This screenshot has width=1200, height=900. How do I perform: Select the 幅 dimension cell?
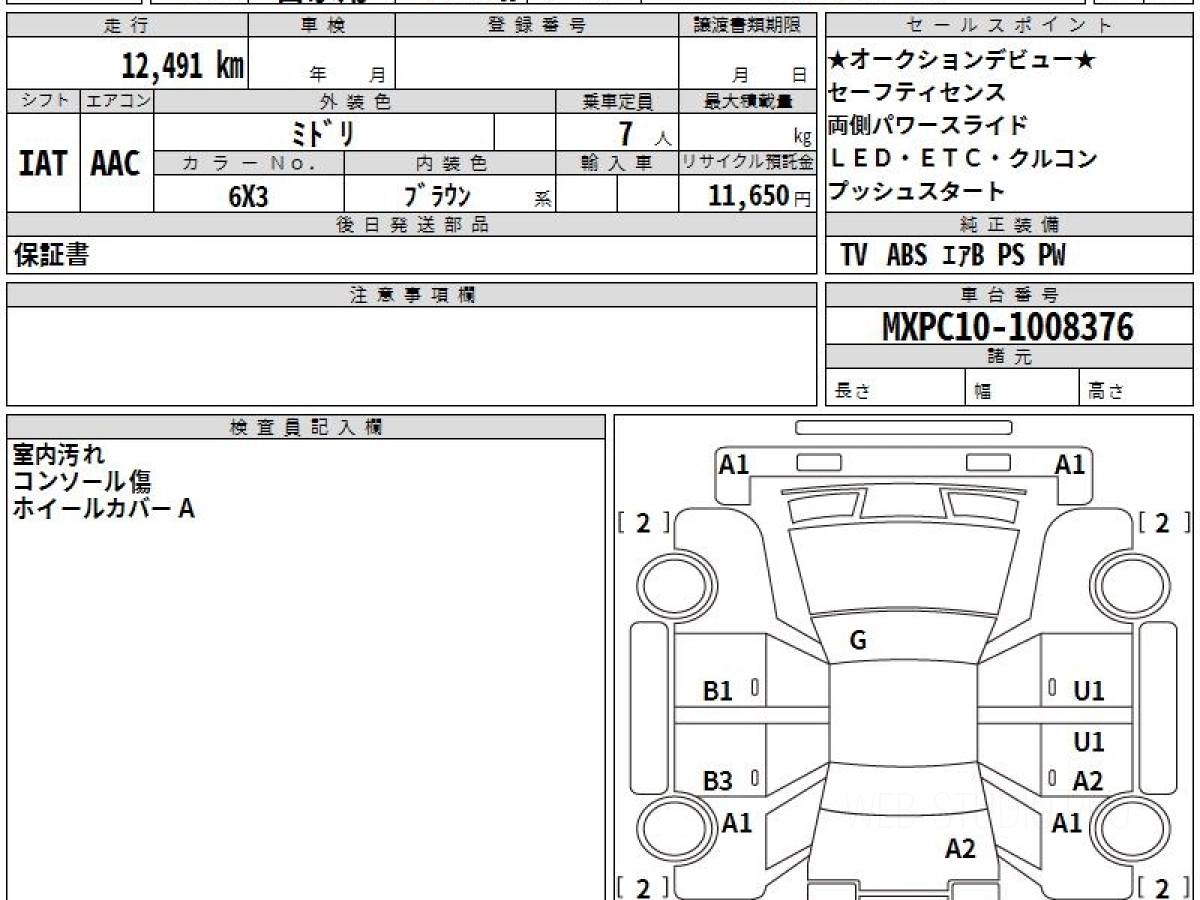1023,389
